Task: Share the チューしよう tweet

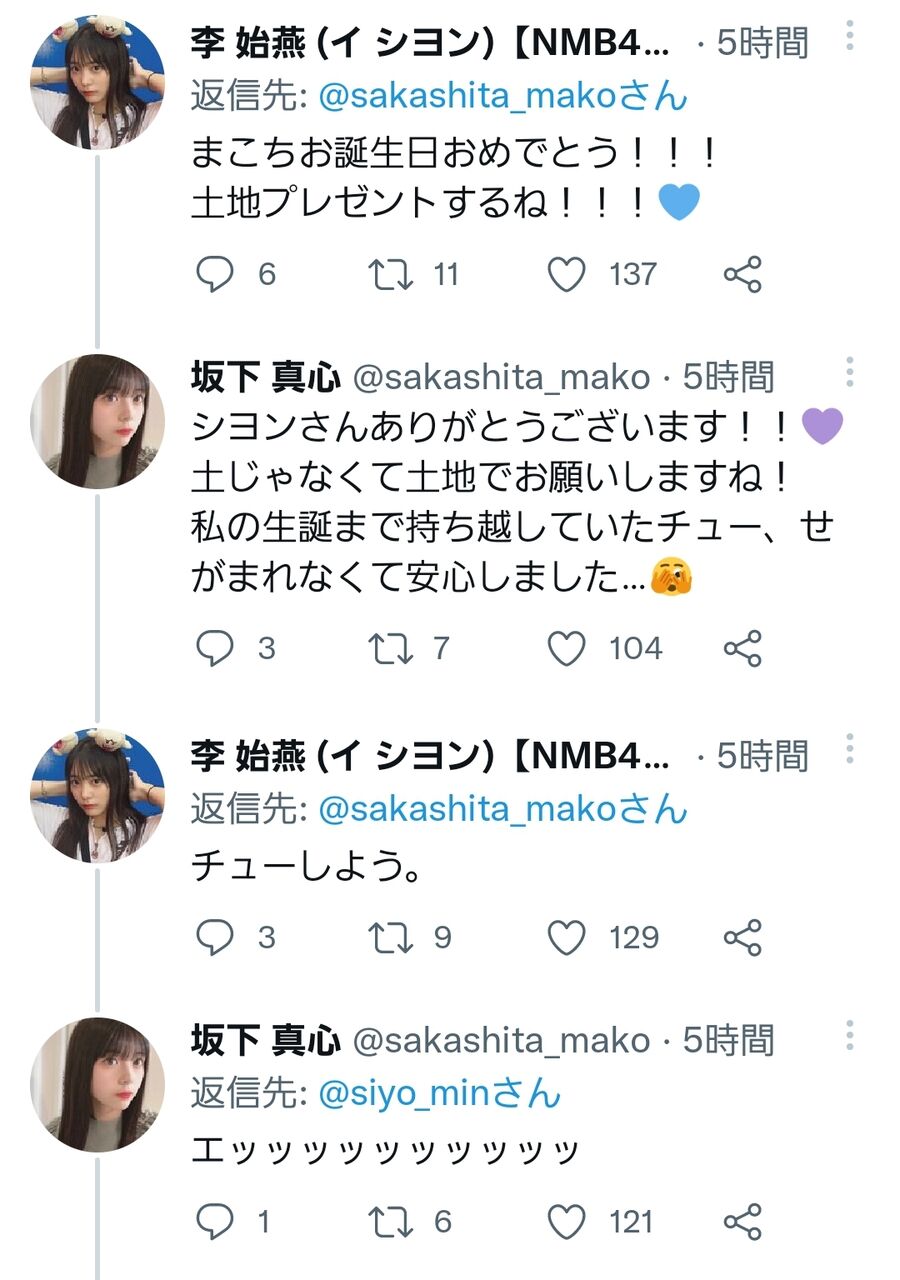Action: tap(742, 937)
